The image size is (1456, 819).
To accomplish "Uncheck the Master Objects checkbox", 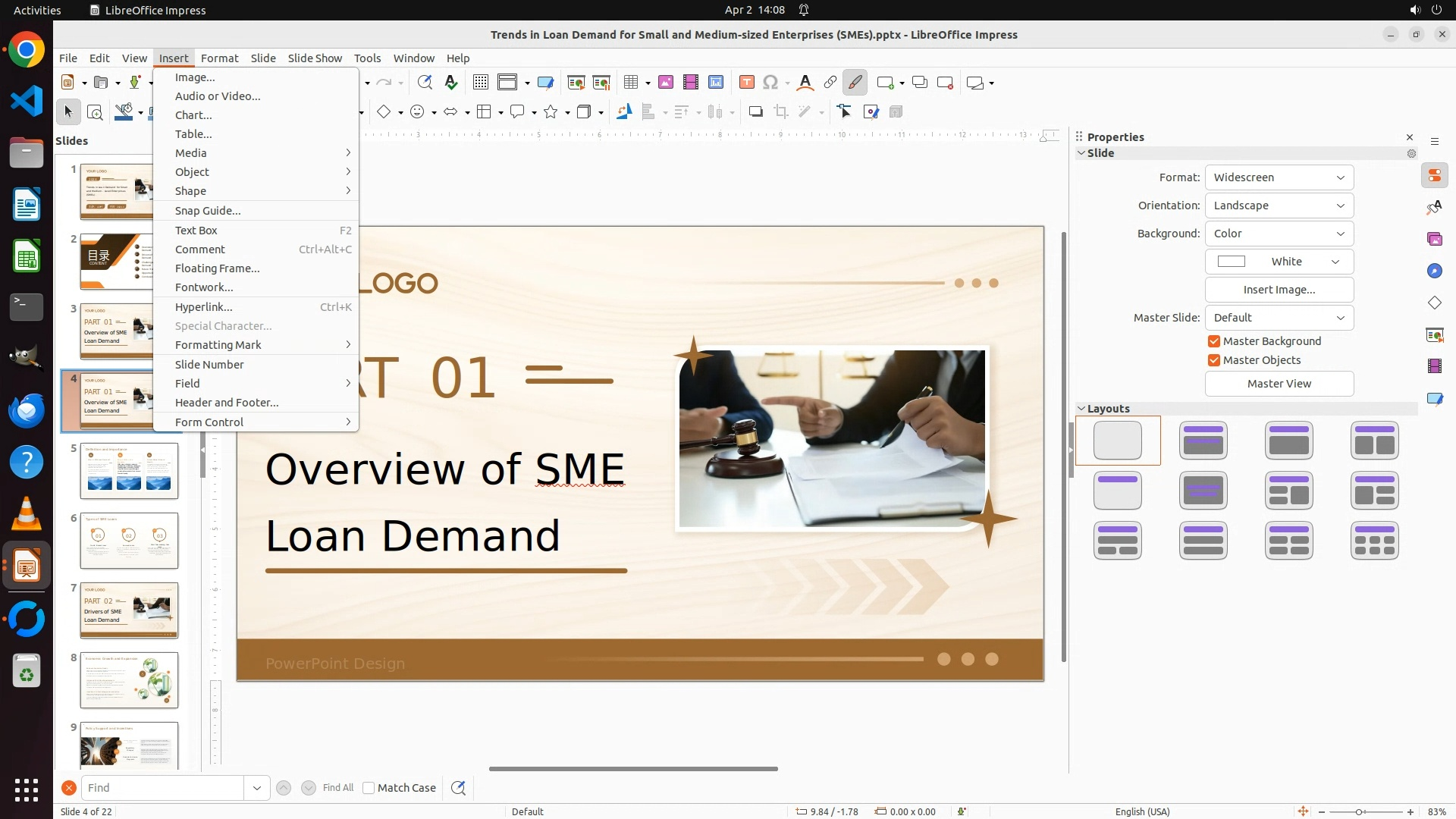I will [1214, 360].
